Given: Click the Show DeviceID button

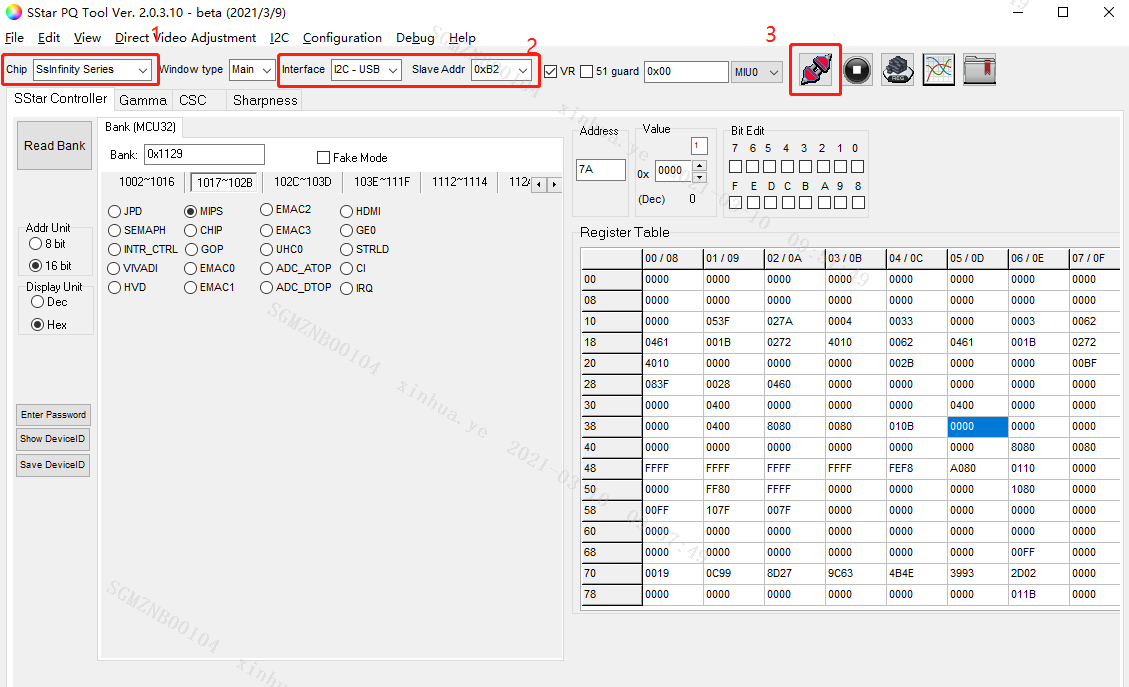Looking at the screenshot, I should [x=54, y=439].
